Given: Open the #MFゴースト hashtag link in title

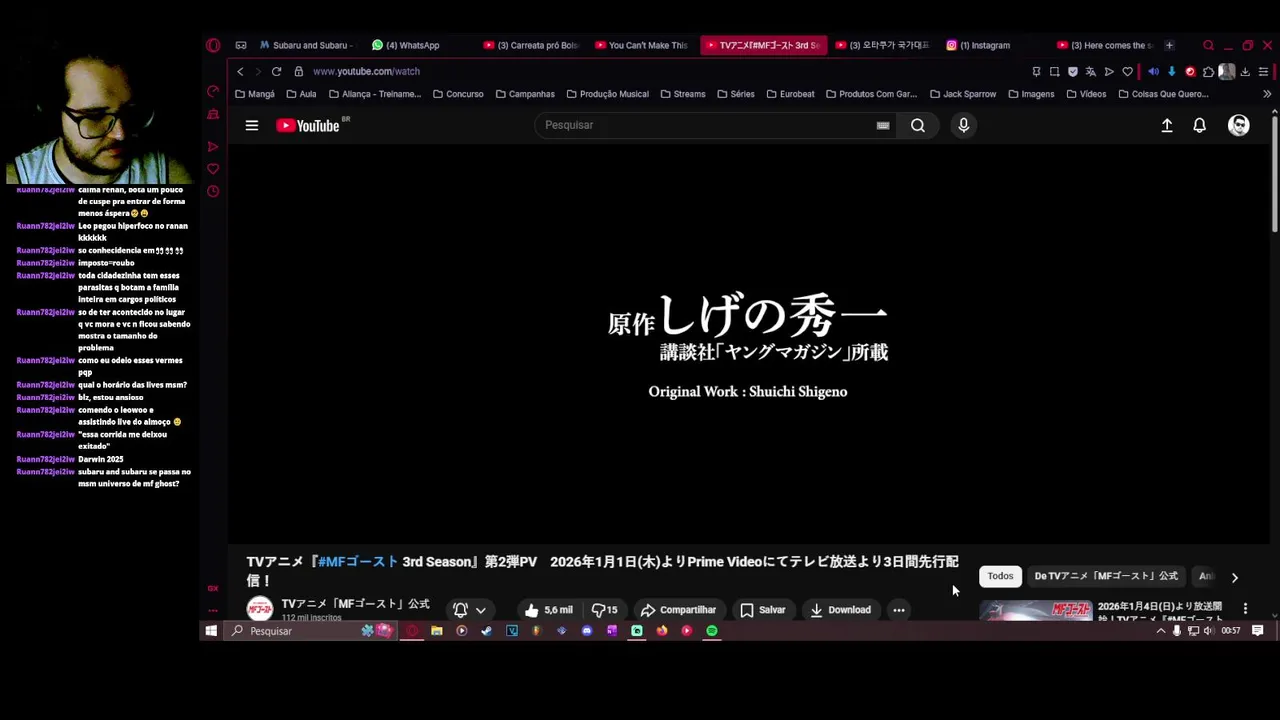Looking at the screenshot, I should [x=358, y=562].
